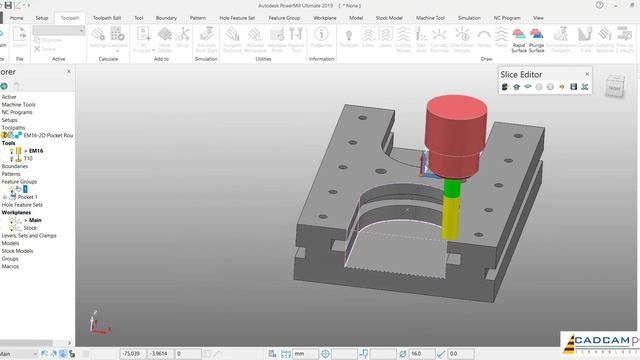Click the toolpath Settings icon

[98, 38]
